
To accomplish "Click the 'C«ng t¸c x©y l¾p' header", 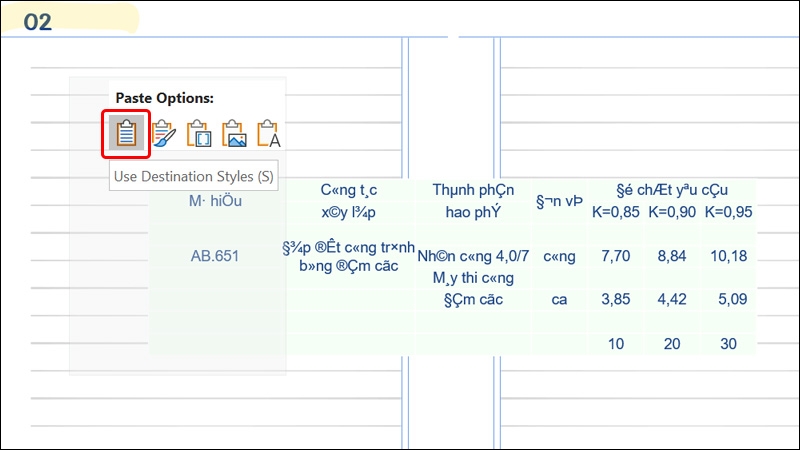I will click(348, 201).
